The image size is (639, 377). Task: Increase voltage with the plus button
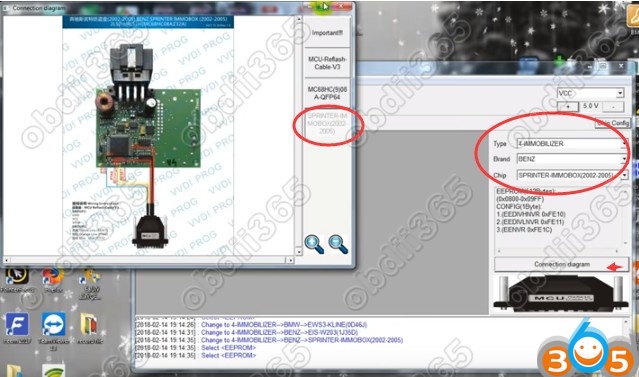tap(568, 106)
